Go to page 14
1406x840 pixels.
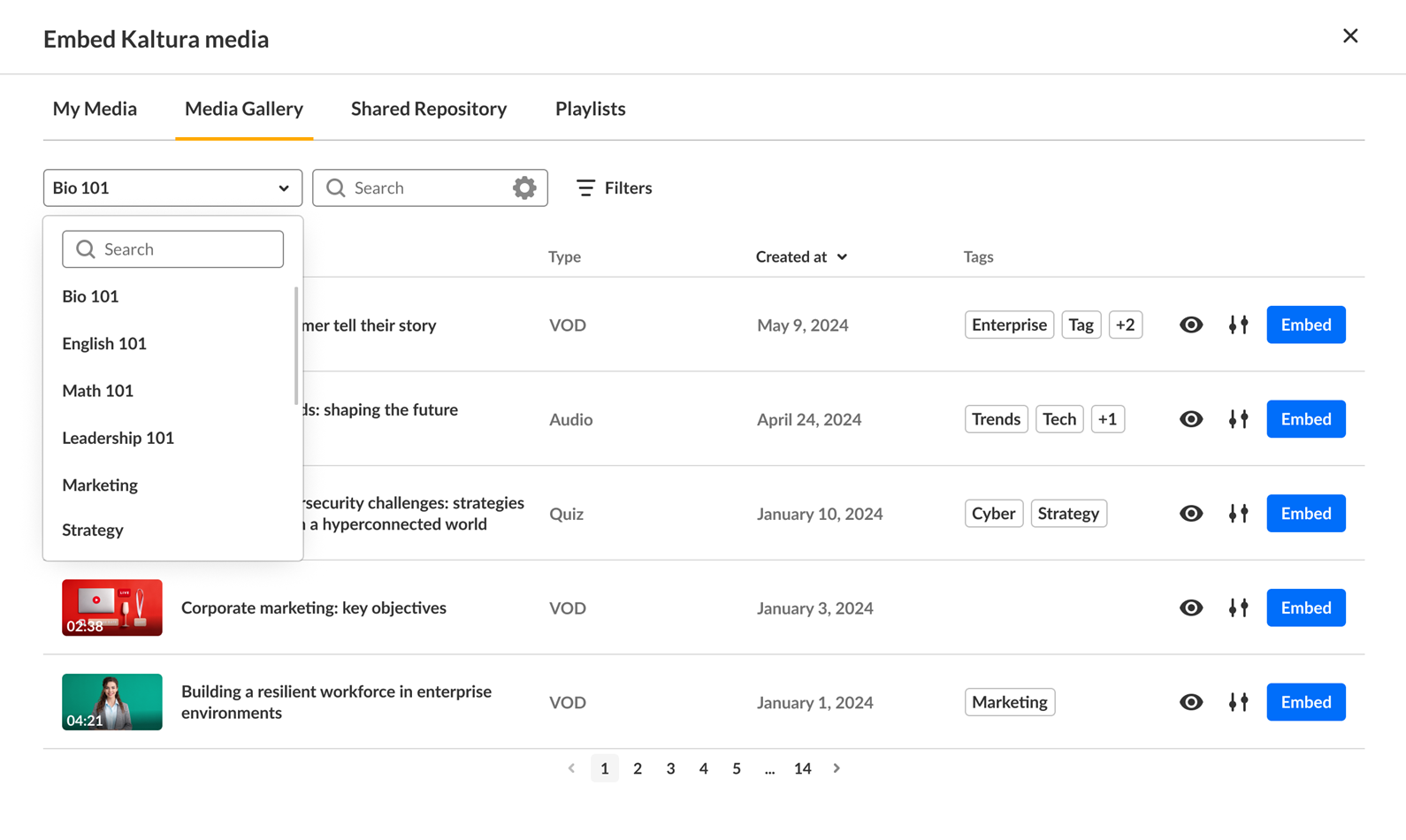point(802,768)
